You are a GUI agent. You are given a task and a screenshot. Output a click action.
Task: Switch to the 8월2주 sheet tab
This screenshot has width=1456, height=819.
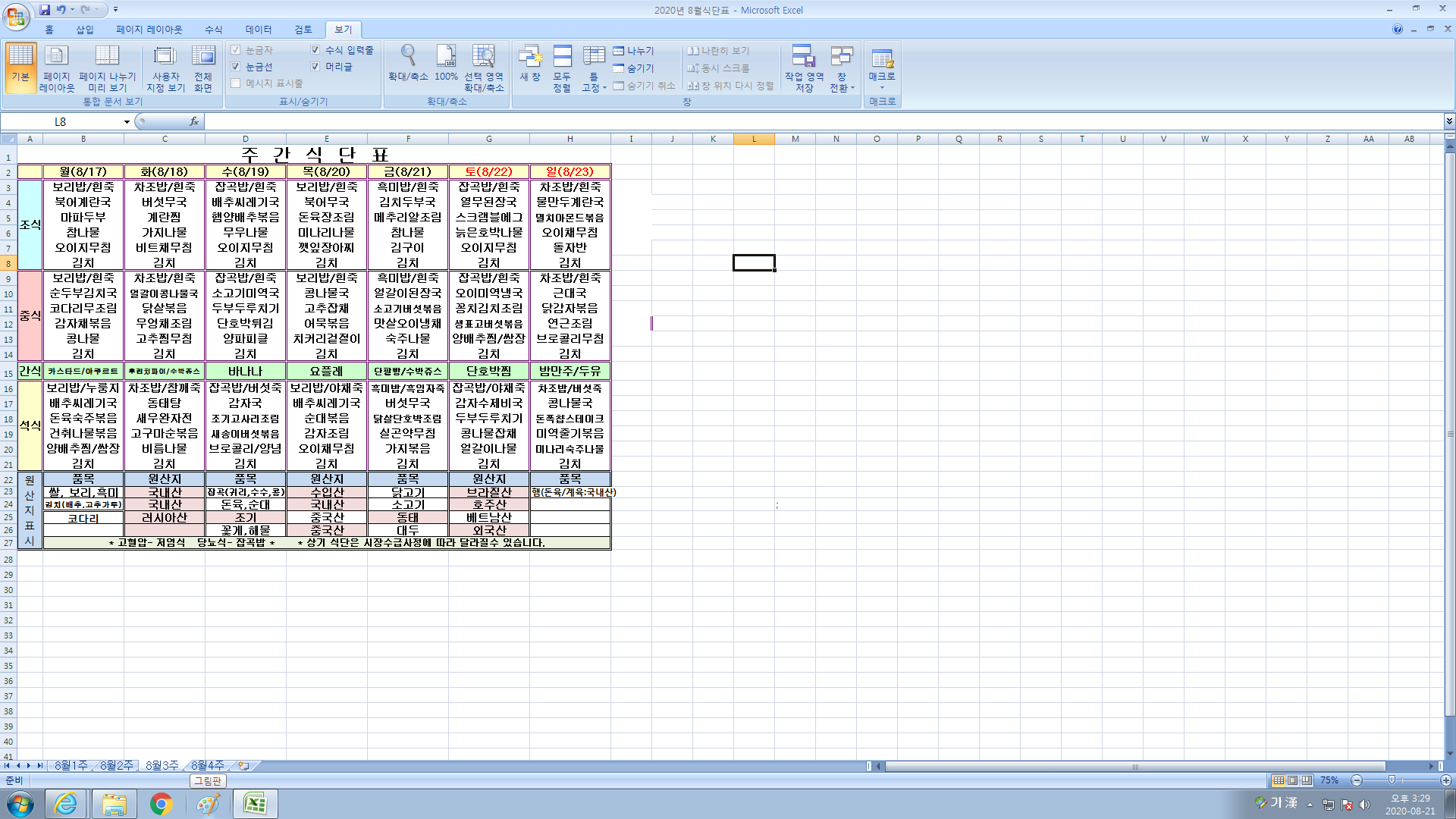pos(116,766)
